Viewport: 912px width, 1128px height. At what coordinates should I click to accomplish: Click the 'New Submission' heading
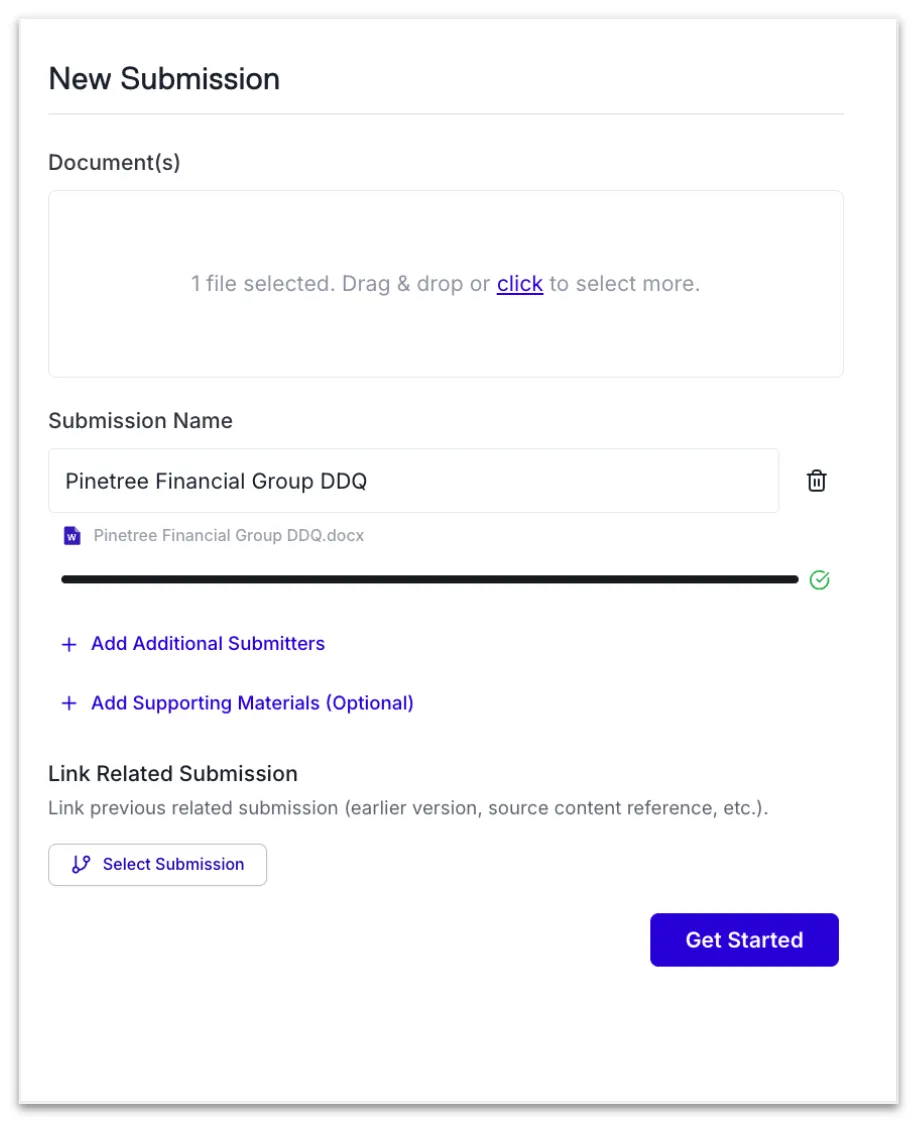(164, 78)
